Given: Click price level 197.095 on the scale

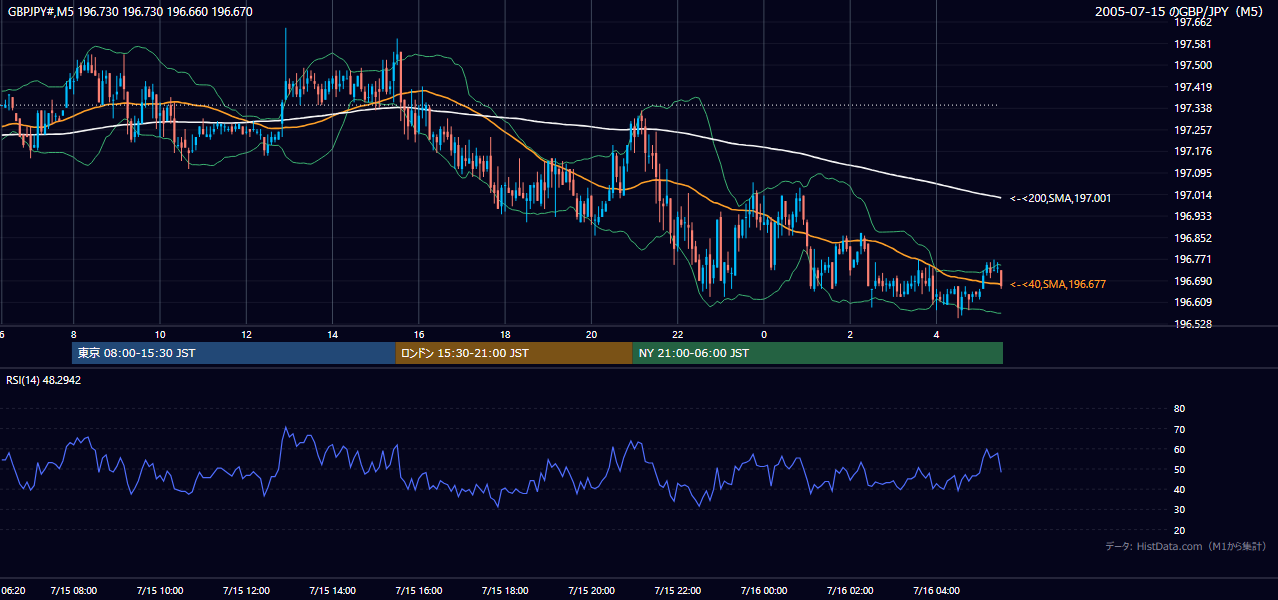Looking at the screenshot, I should pyautogui.click(x=1192, y=173).
